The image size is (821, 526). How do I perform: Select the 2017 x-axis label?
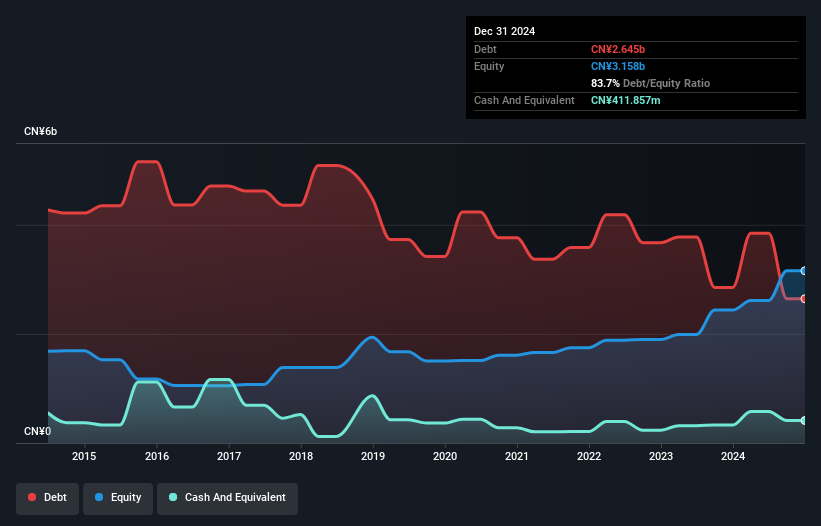pos(229,456)
